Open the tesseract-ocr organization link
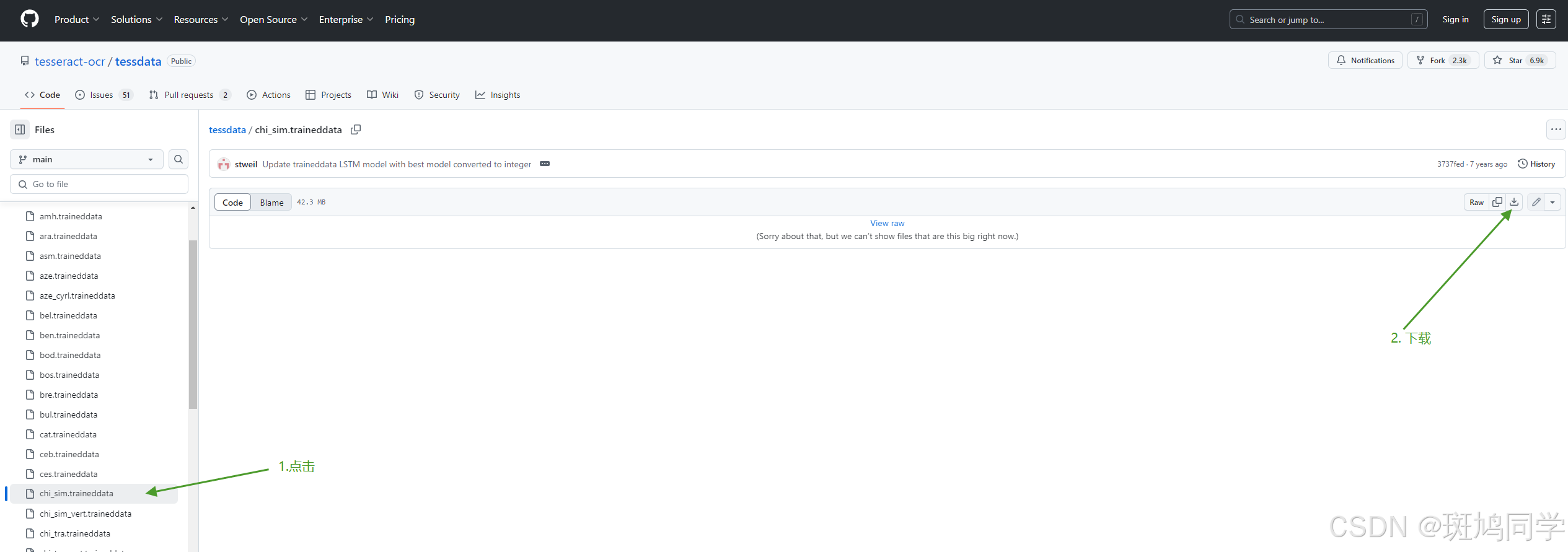Image resolution: width=1568 pixels, height=552 pixels. coord(70,61)
